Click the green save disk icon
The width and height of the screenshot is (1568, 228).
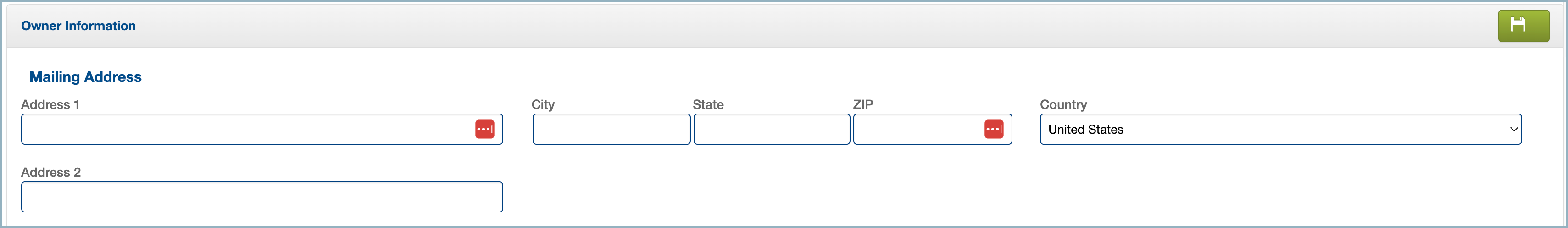(x=1523, y=26)
